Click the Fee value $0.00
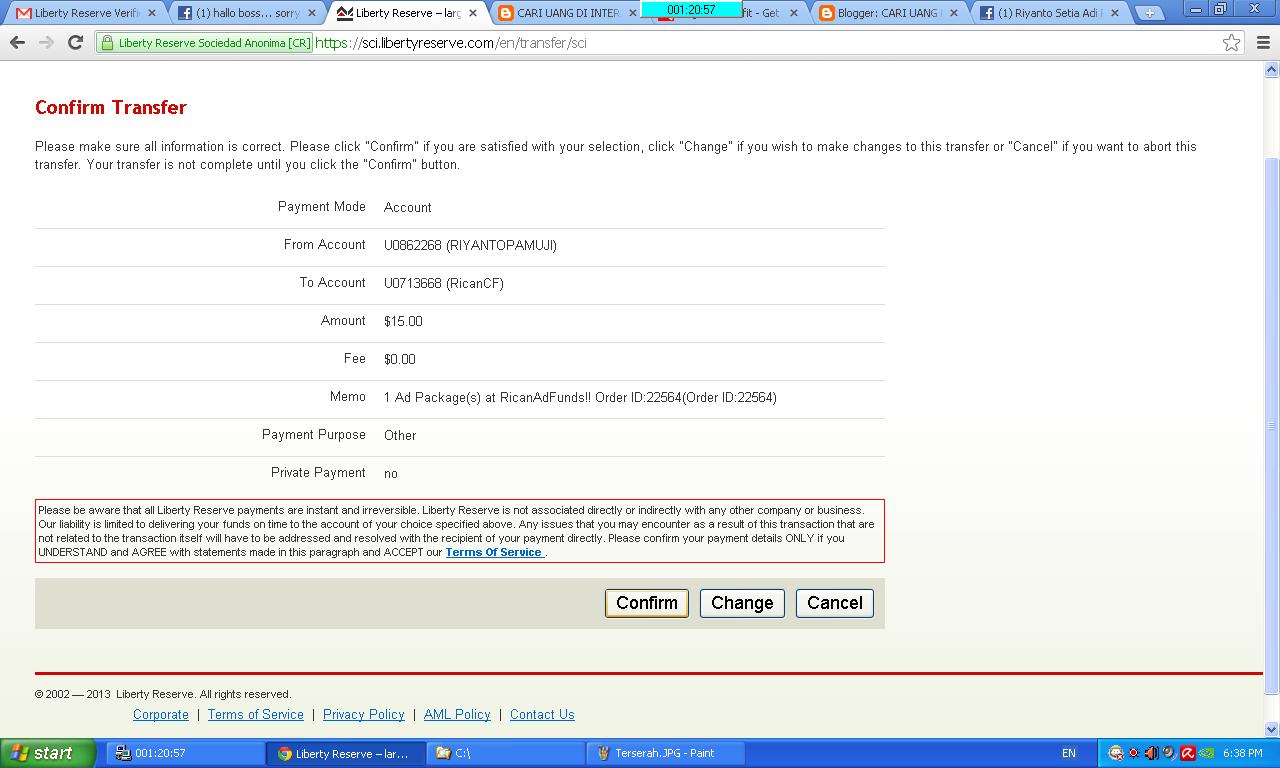The height and width of the screenshot is (768, 1280). (x=399, y=359)
